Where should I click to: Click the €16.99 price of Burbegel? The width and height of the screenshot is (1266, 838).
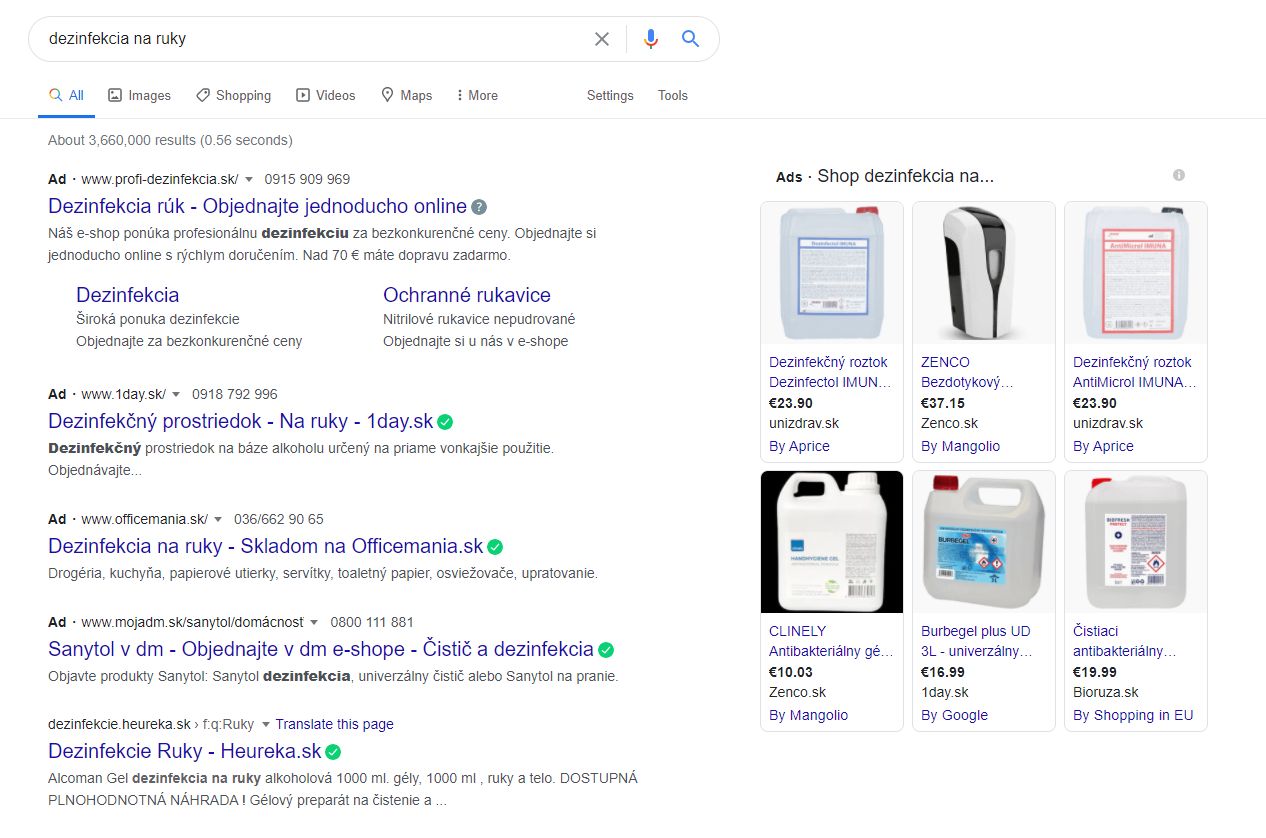(x=943, y=672)
